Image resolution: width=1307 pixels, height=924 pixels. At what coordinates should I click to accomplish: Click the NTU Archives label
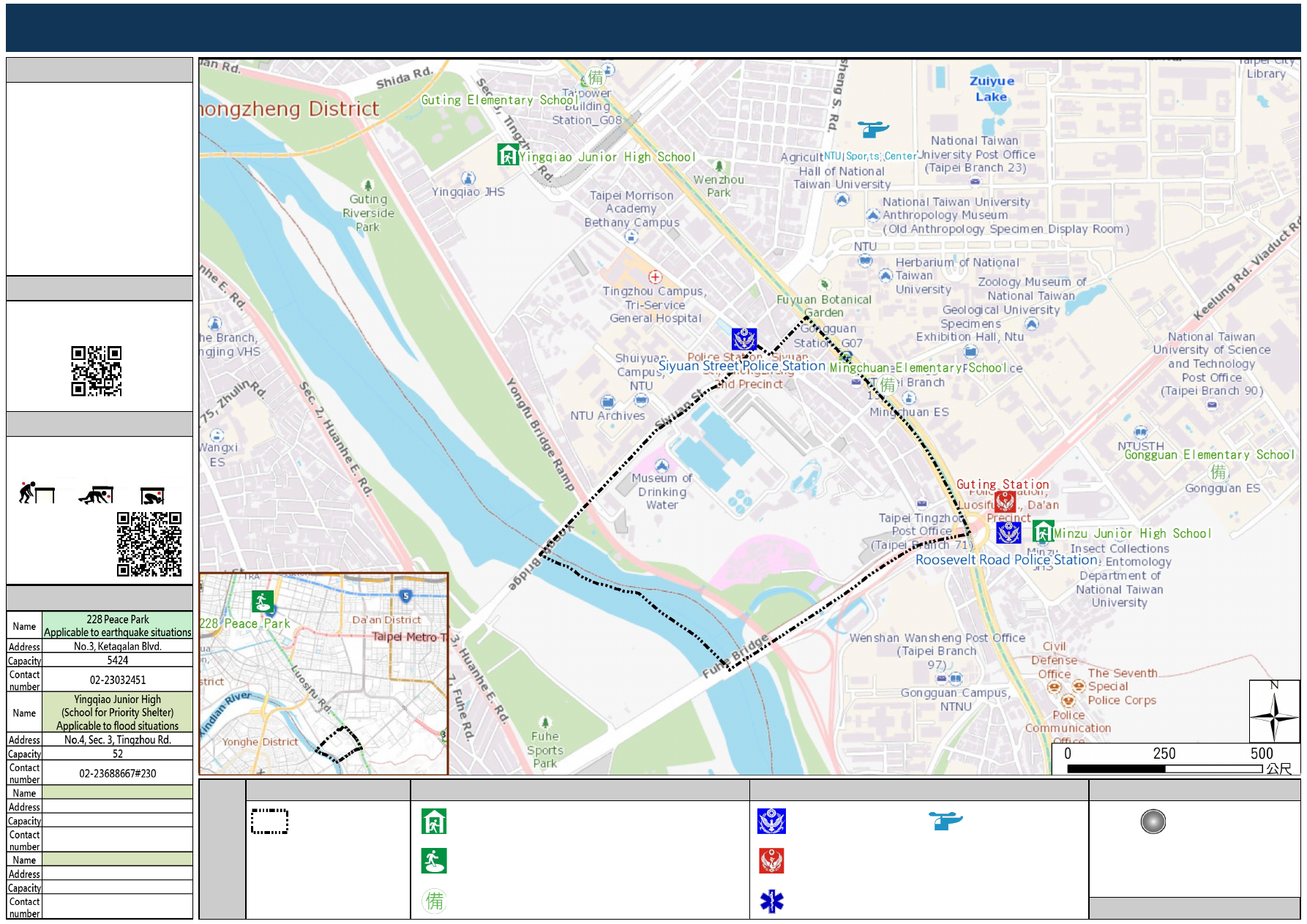click(x=607, y=416)
